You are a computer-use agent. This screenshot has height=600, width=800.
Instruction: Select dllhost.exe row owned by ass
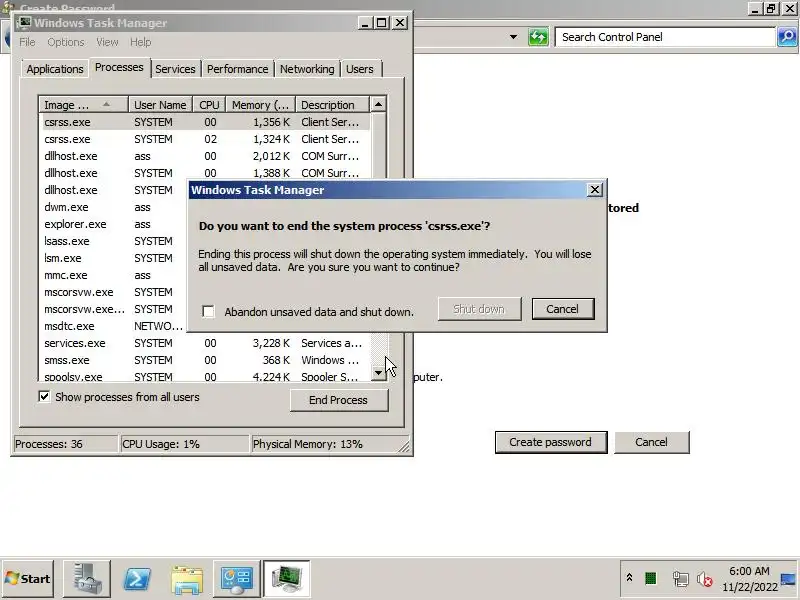tap(206, 156)
